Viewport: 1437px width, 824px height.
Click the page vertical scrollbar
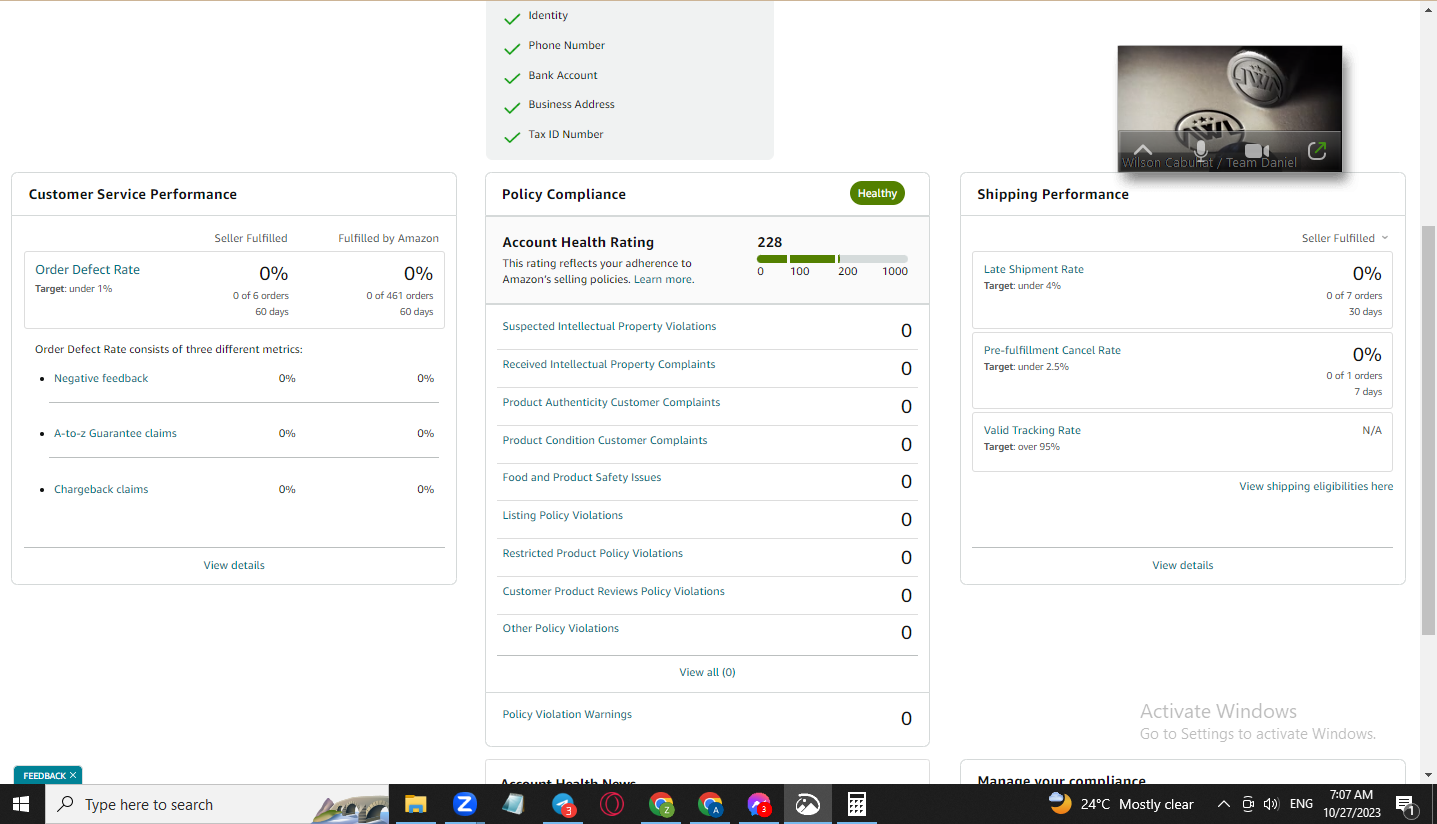1428,430
